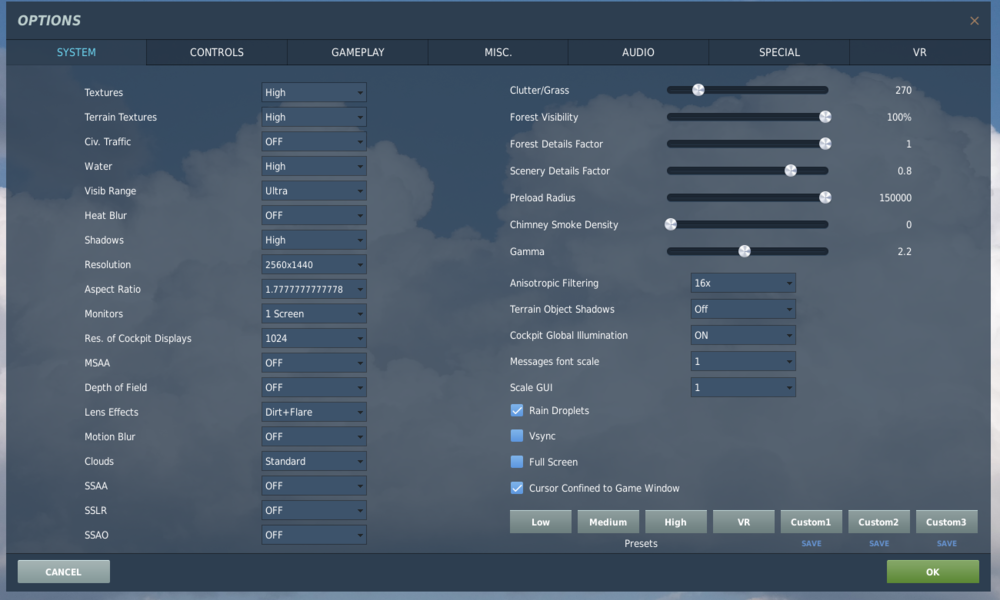Enable the Vsync checkbox
This screenshot has height=600, width=1000.
pos(517,435)
